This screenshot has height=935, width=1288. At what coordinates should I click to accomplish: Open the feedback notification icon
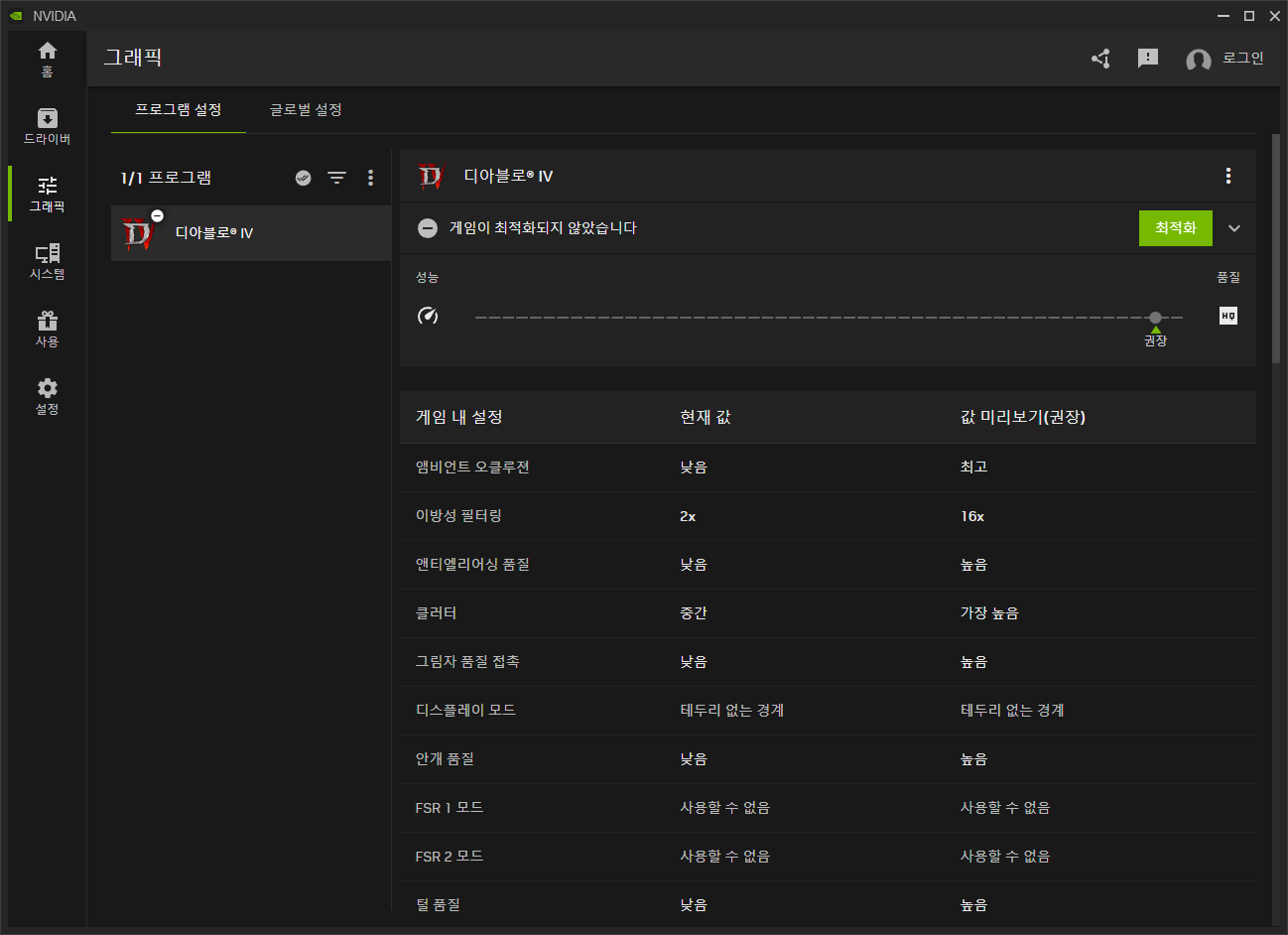pyautogui.click(x=1148, y=59)
